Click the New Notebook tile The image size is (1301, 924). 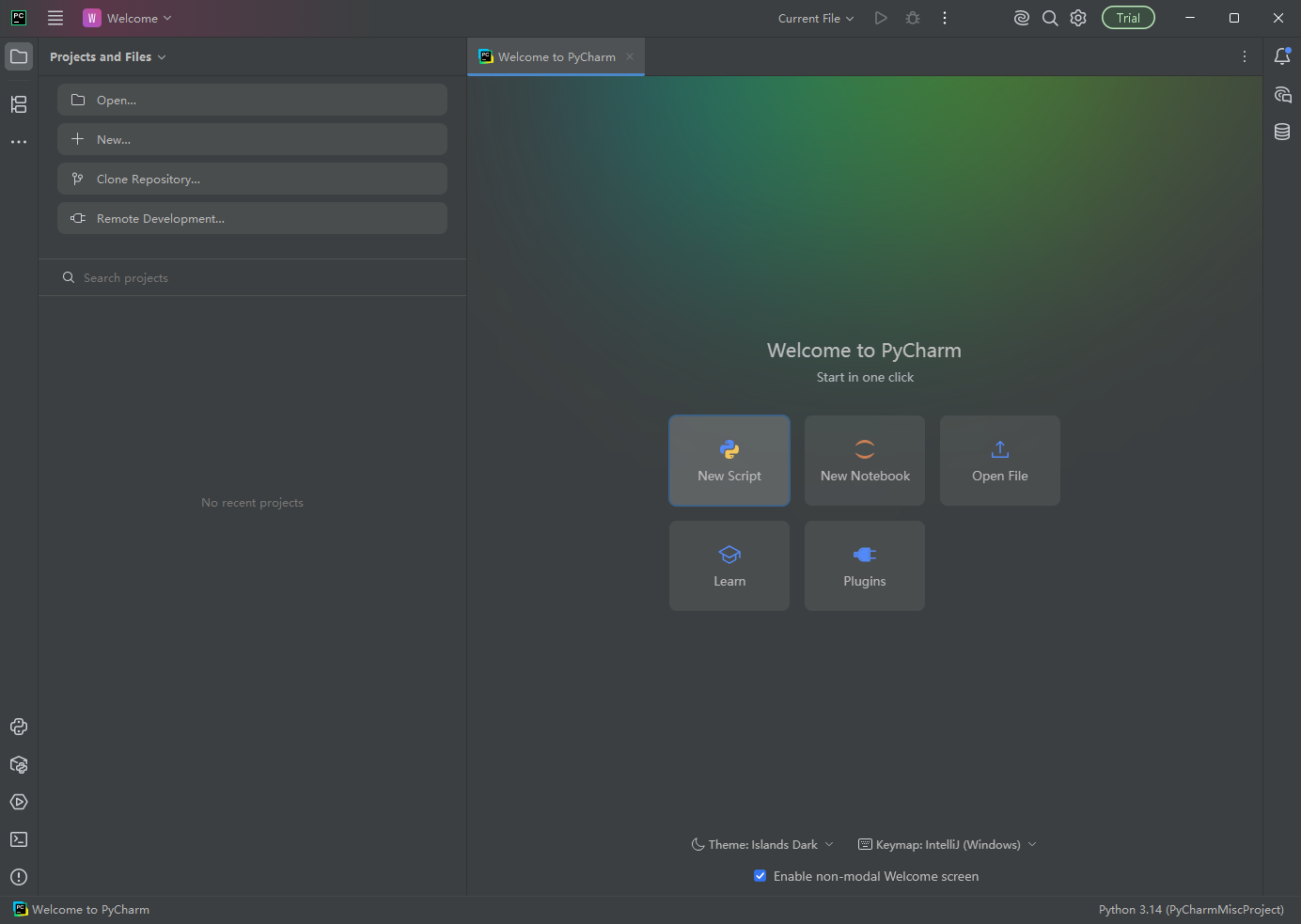pyautogui.click(x=865, y=461)
